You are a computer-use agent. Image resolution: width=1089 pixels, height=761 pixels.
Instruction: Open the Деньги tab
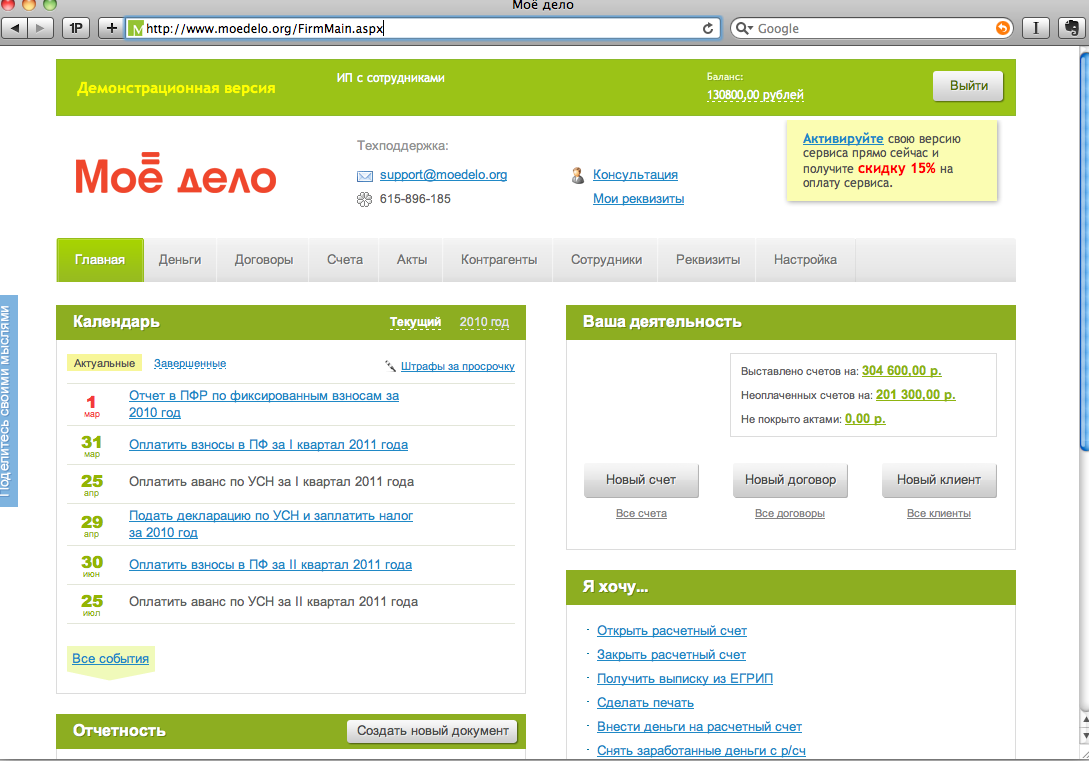tap(180, 260)
